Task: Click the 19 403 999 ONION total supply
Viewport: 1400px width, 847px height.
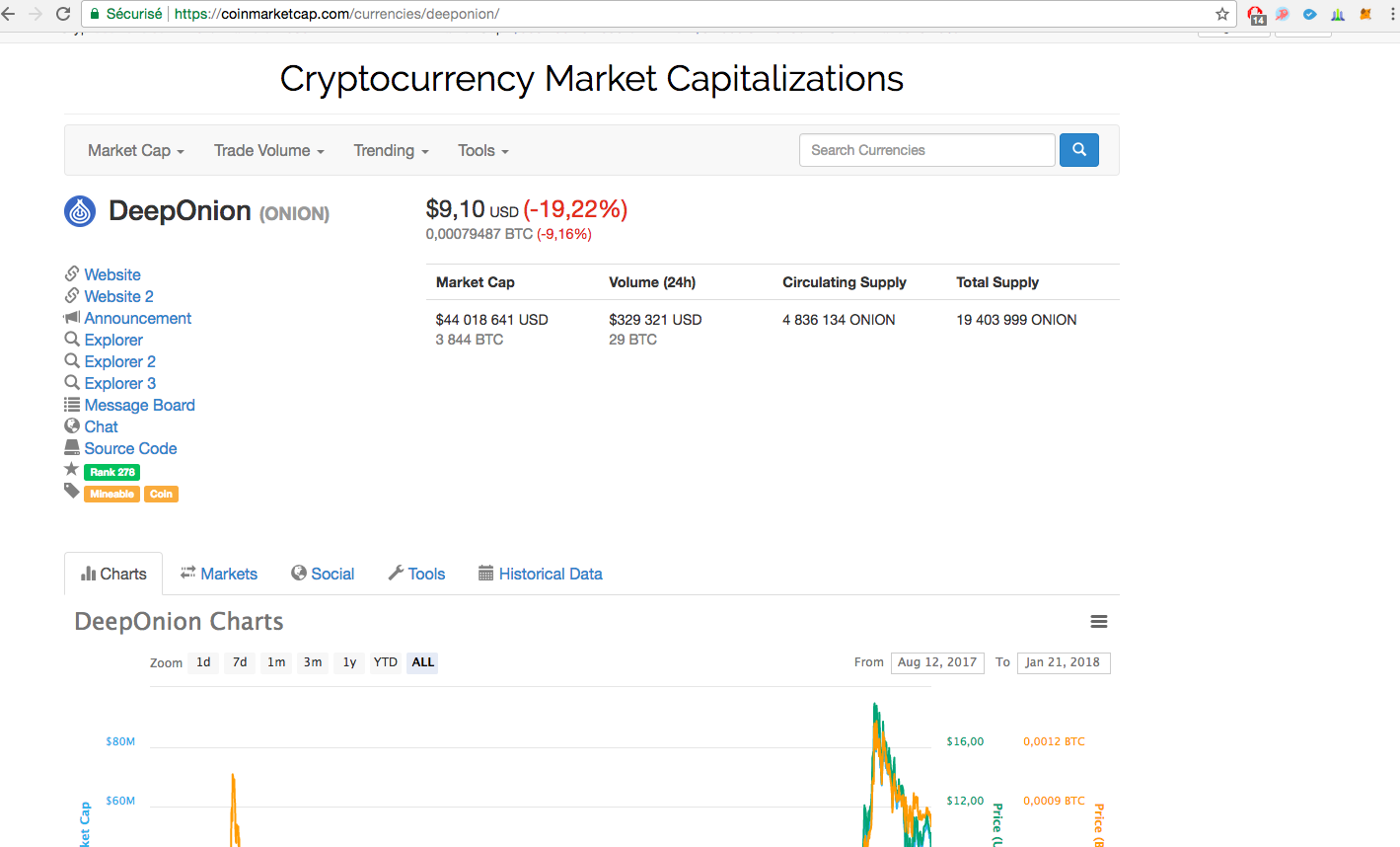Action: [1017, 320]
